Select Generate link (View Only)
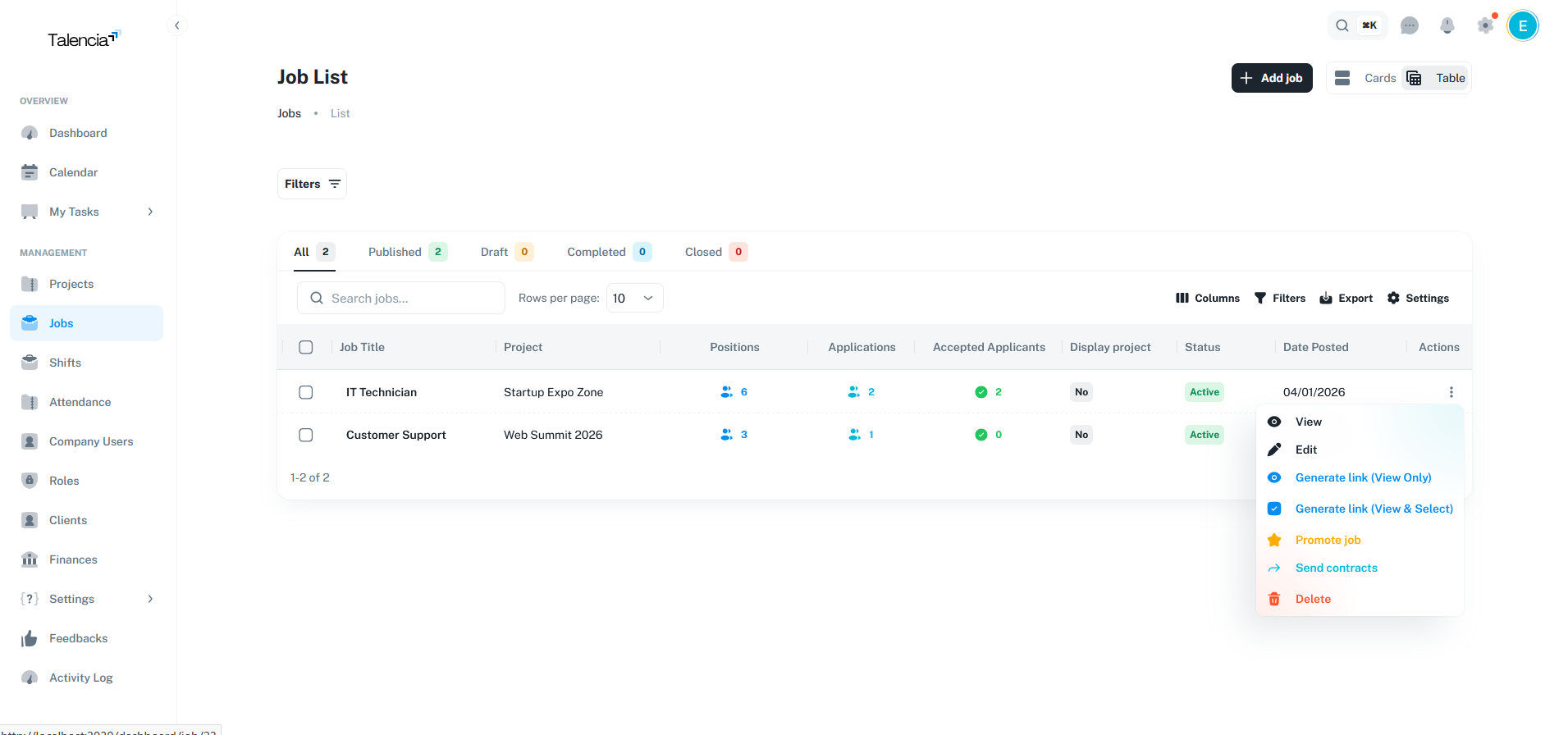1568x735 pixels. [1360, 477]
